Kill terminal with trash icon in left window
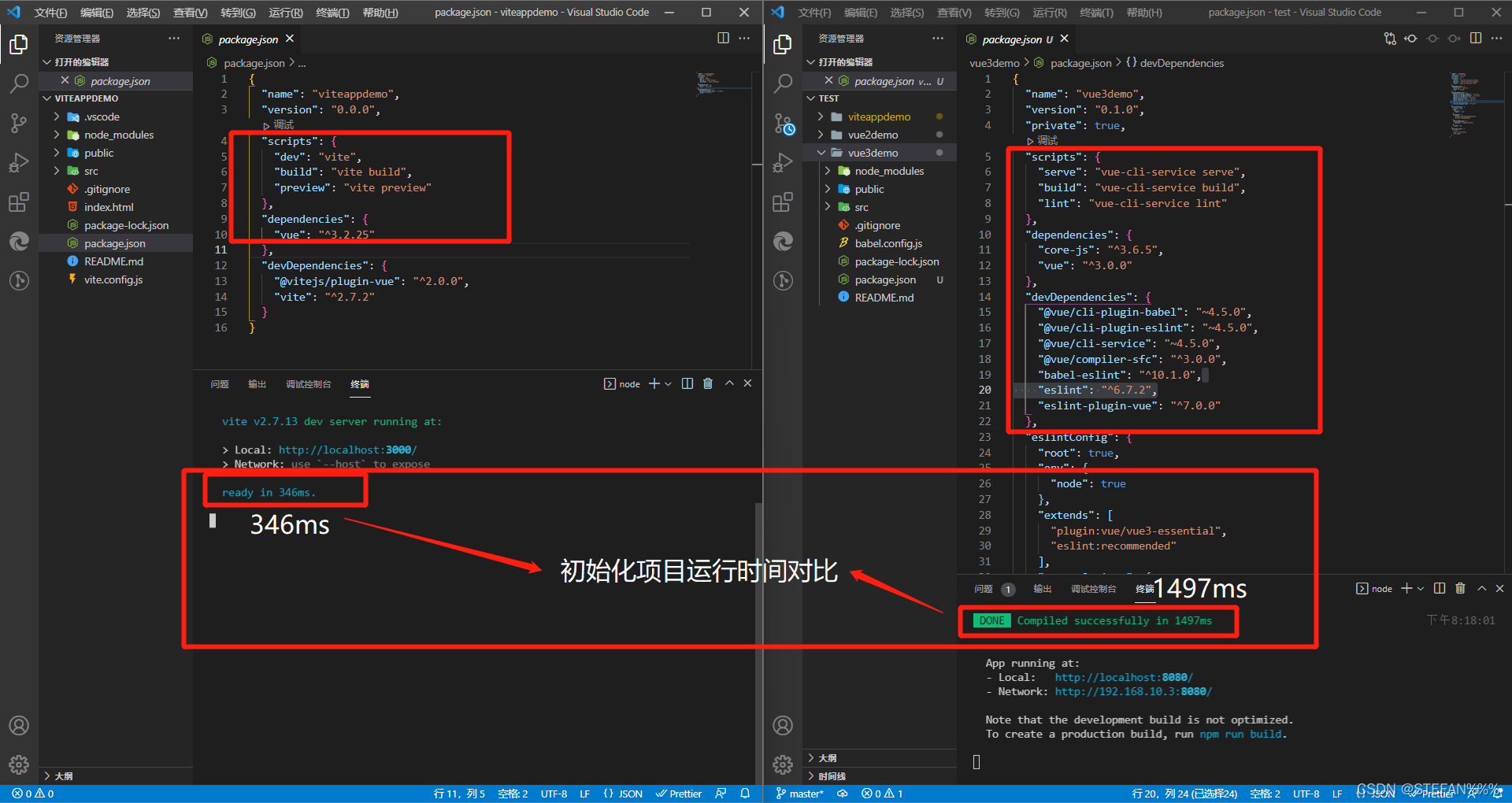 [x=708, y=383]
